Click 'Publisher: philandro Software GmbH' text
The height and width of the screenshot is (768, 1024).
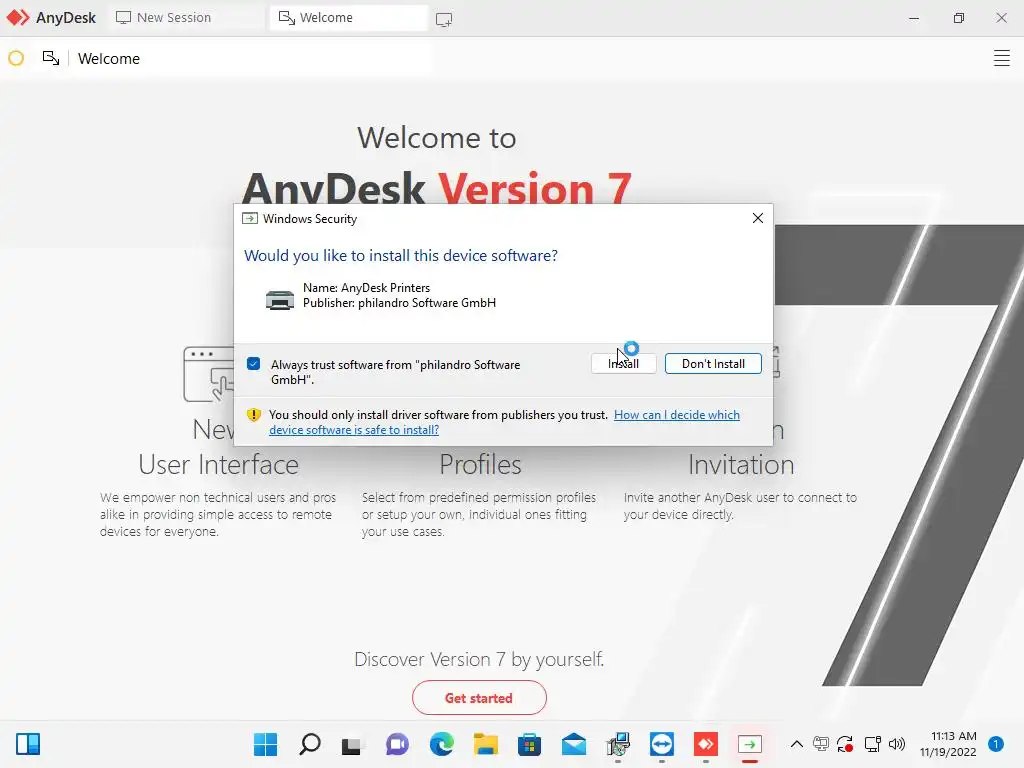point(399,302)
